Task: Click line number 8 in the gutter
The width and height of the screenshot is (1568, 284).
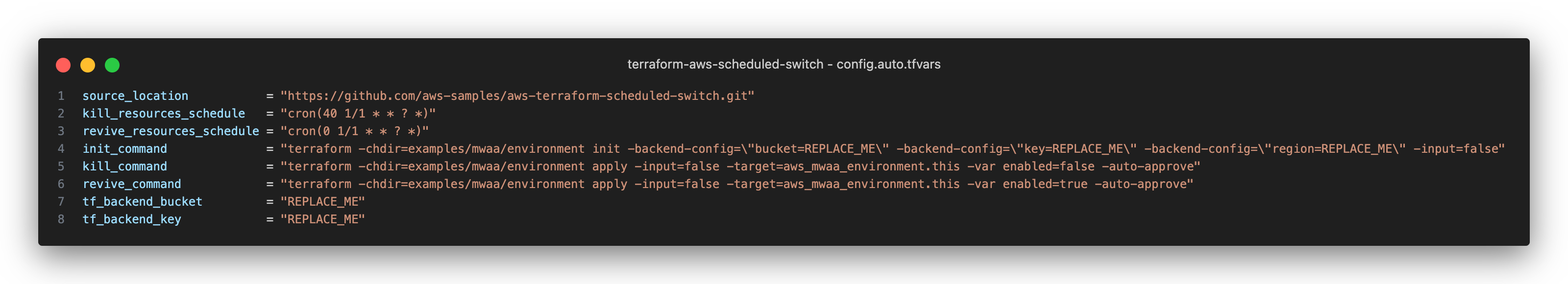Action: point(61,219)
